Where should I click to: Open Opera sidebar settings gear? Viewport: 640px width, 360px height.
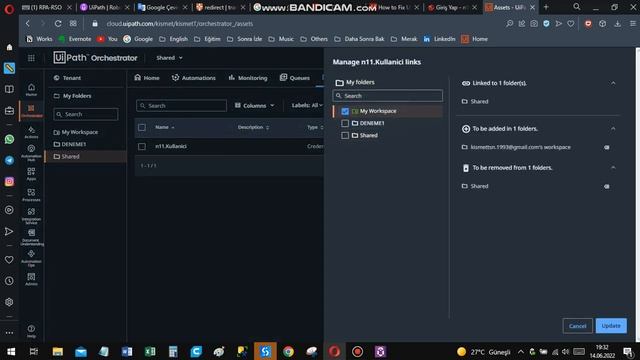pos(9,302)
